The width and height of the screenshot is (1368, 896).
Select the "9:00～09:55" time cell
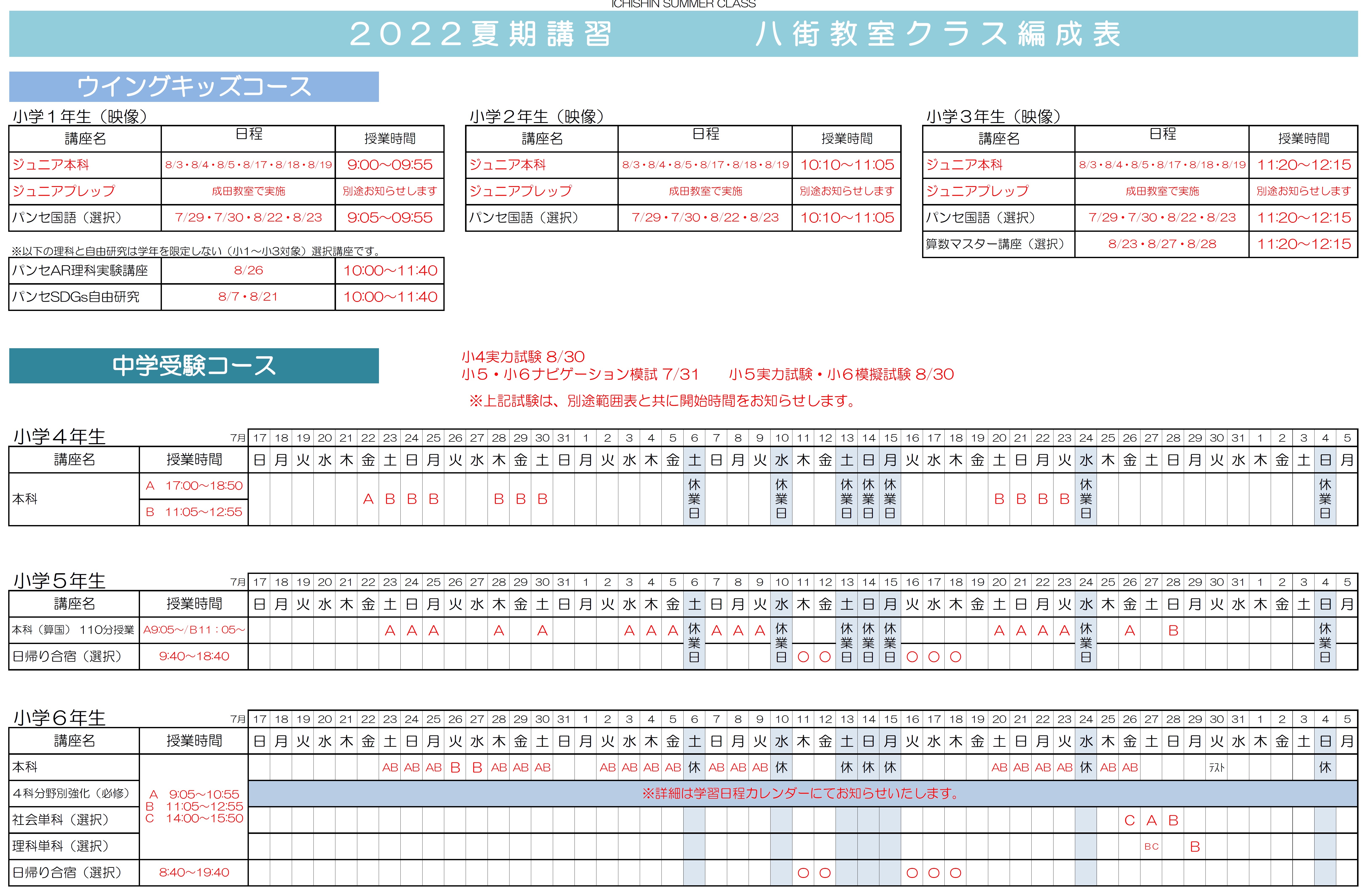[x=390, y=165]
